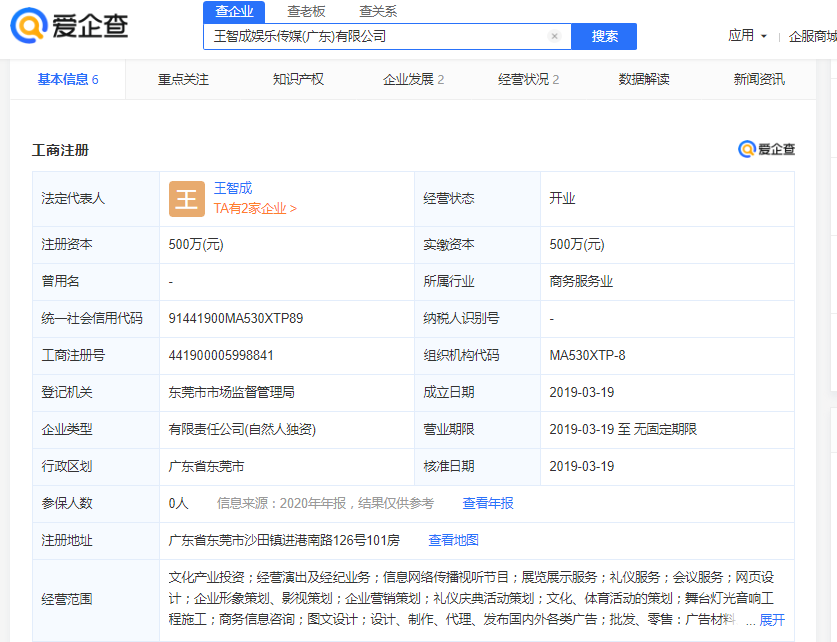Click the 王 avatar icon for legal representative
The height and width of the screenshot is (642, 837).
click(187, 199)
